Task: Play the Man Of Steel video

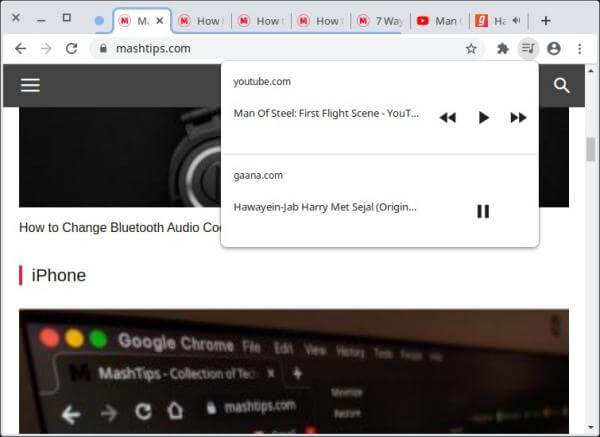Action: (x=484, y=117)
